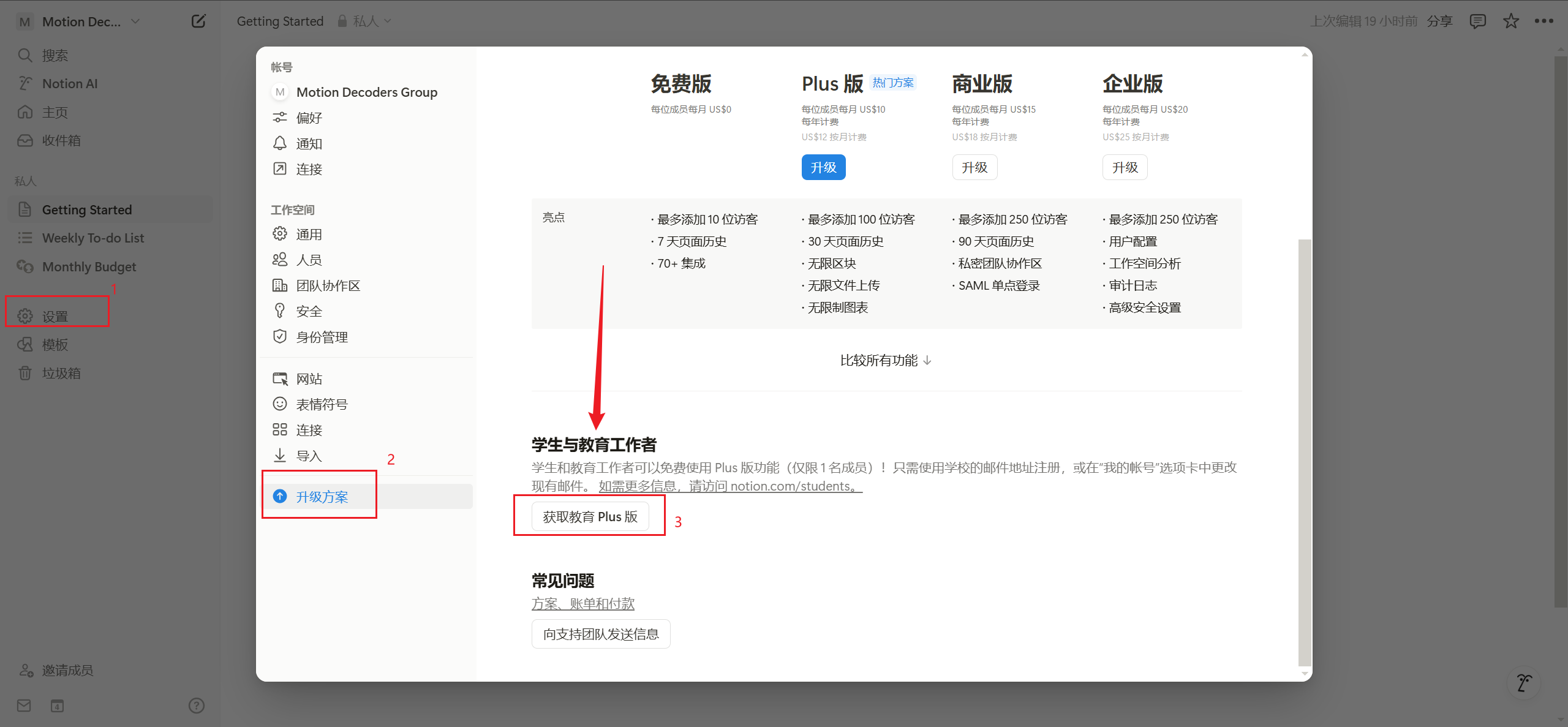Click upgrade under Business (商业版)
Viewport: 1568px width, 727px height.
pos(974,167)
